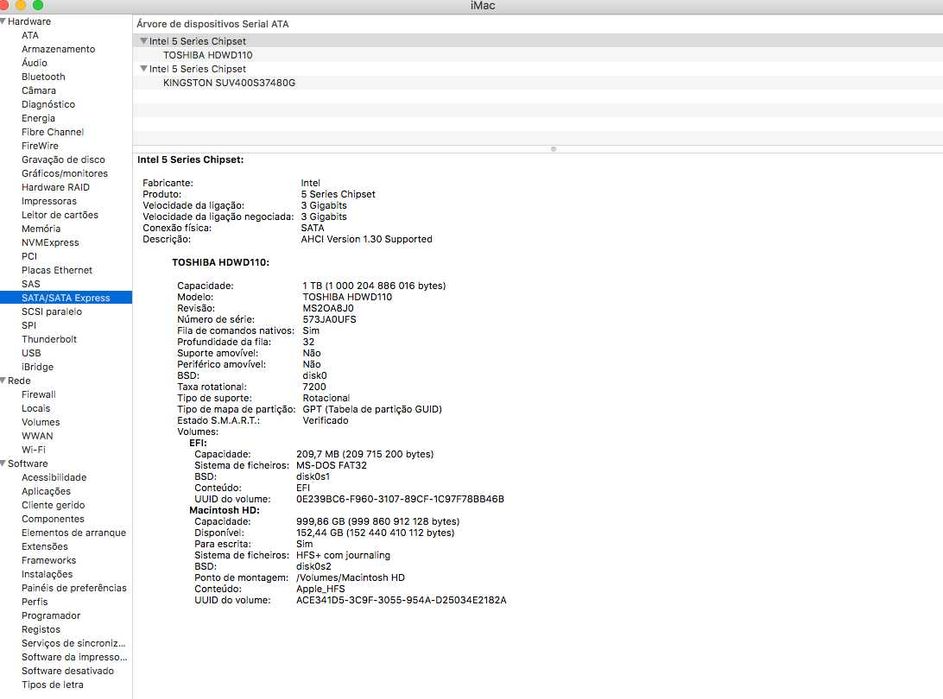Image resolution: width=943 pixels, height=699 pixels.
Task: Open the Energia category
Action: 38,118
